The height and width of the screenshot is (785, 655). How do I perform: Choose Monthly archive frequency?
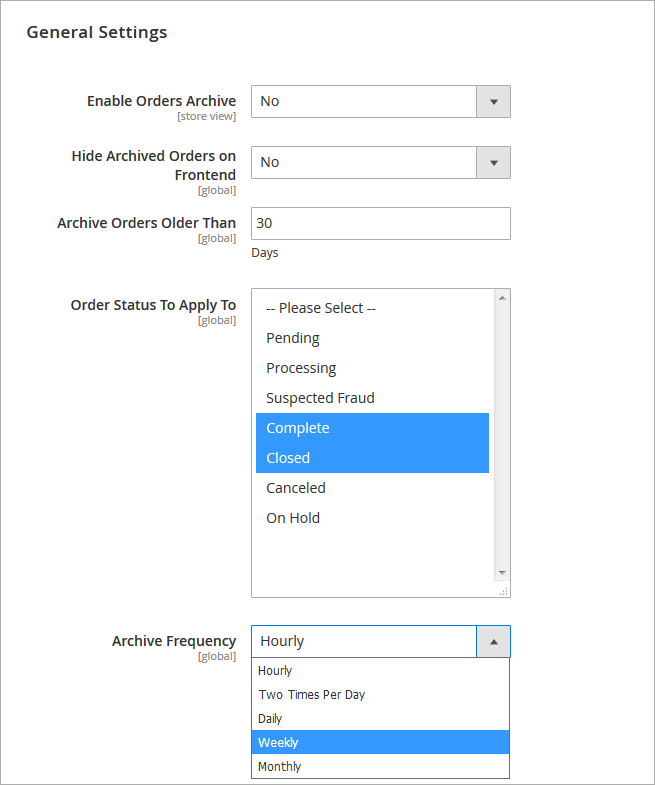pos(279,767)
